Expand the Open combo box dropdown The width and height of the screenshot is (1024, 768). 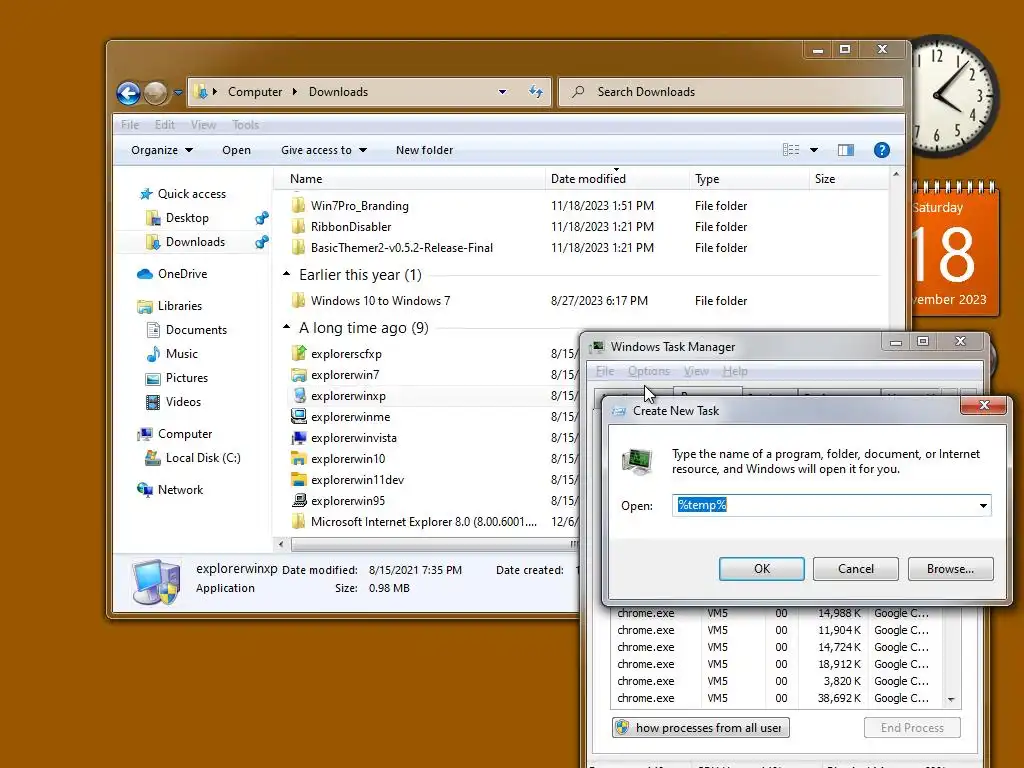click(983, 505)
